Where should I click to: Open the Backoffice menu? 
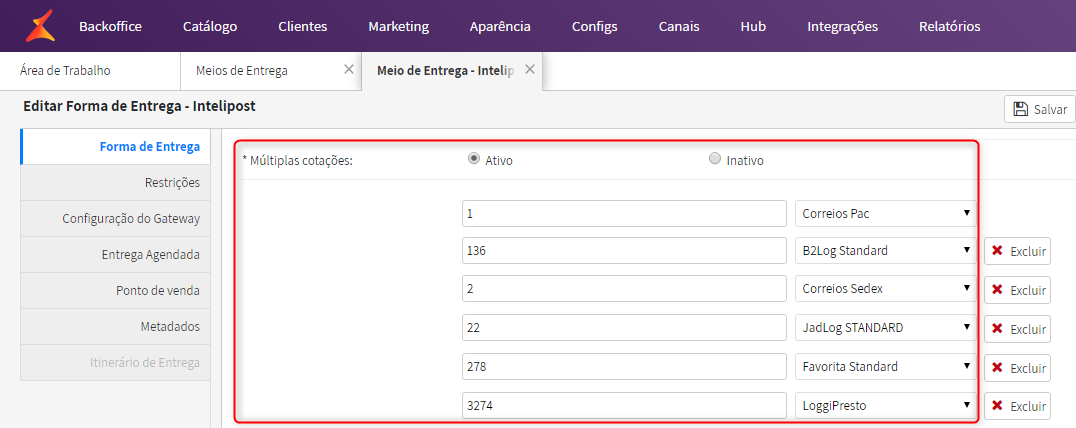(x=110, y=27)
